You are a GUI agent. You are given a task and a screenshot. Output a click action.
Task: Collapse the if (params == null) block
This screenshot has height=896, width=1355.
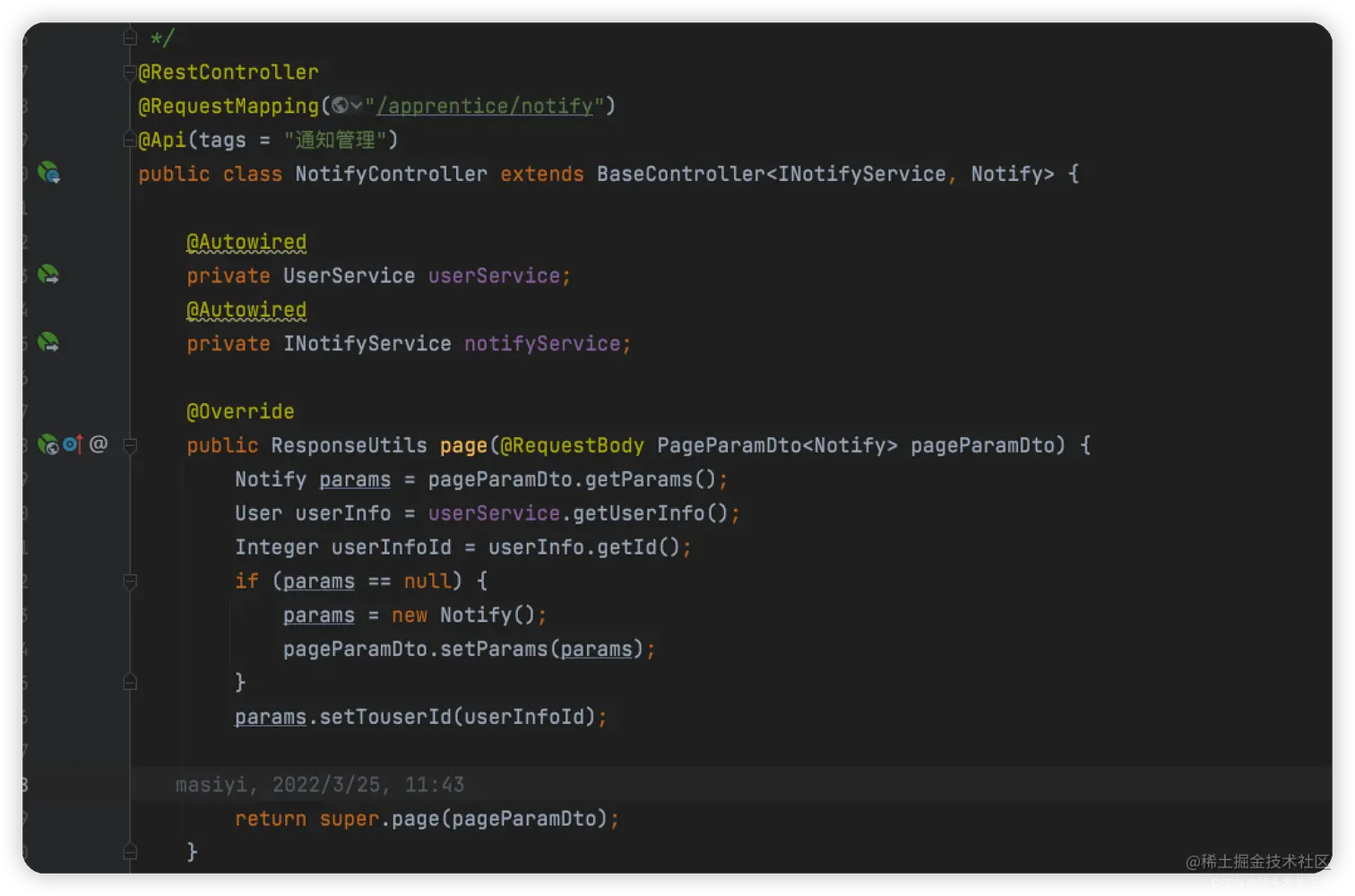[x=130, y=582]
